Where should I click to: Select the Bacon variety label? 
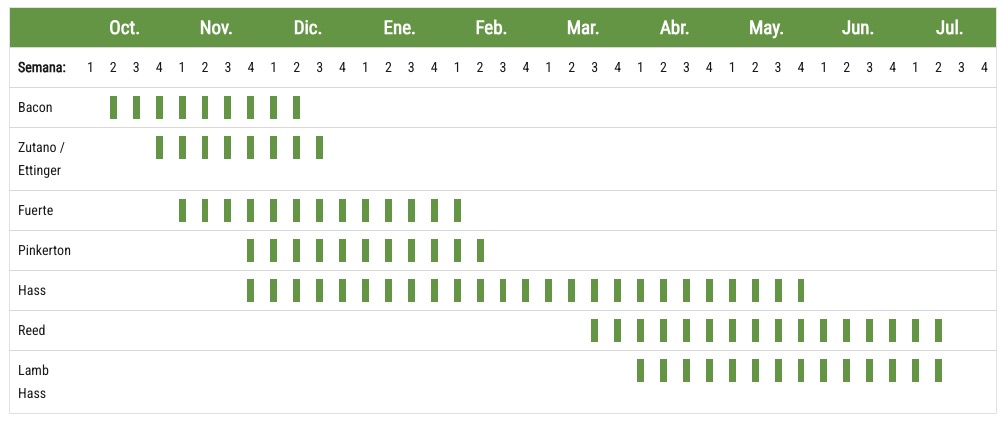tap(35, 107)
